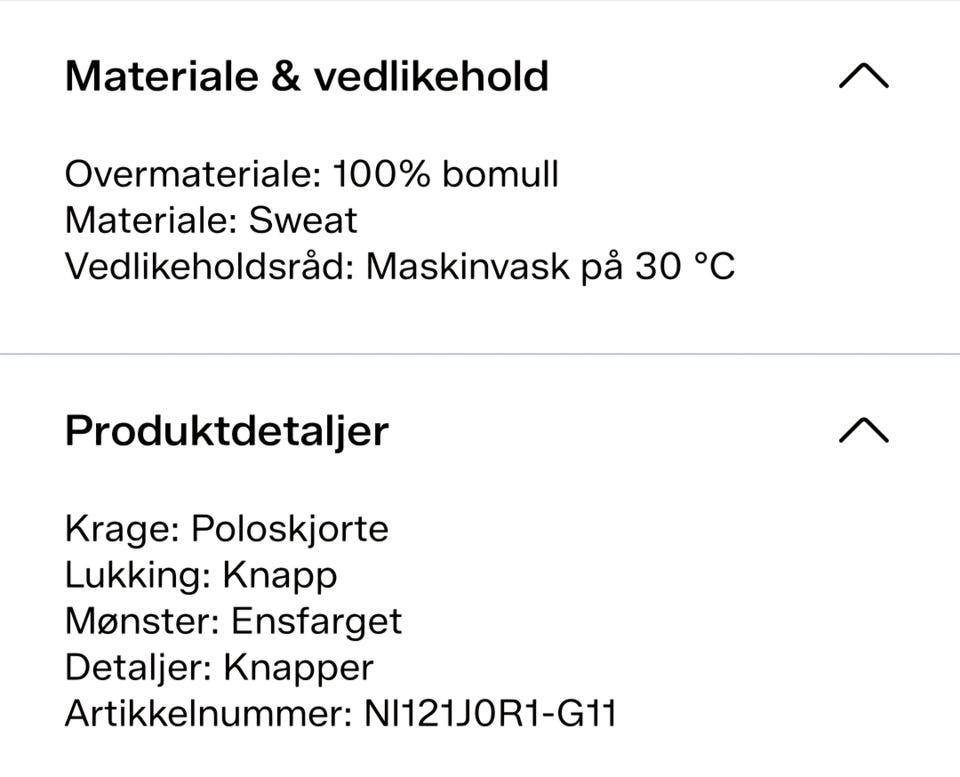
Task: Click the 100% bomull value
Action: [x=446, y=174]
